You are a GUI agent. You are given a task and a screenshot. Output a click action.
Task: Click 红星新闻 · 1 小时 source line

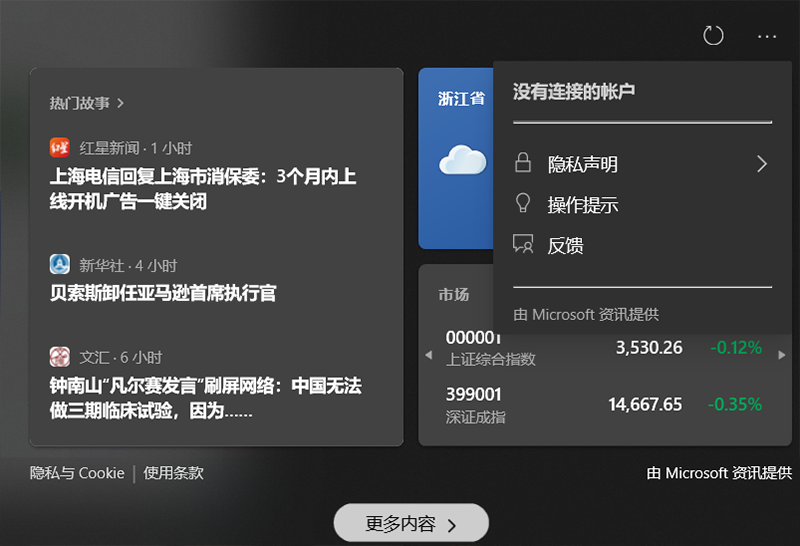click(136, 148)
